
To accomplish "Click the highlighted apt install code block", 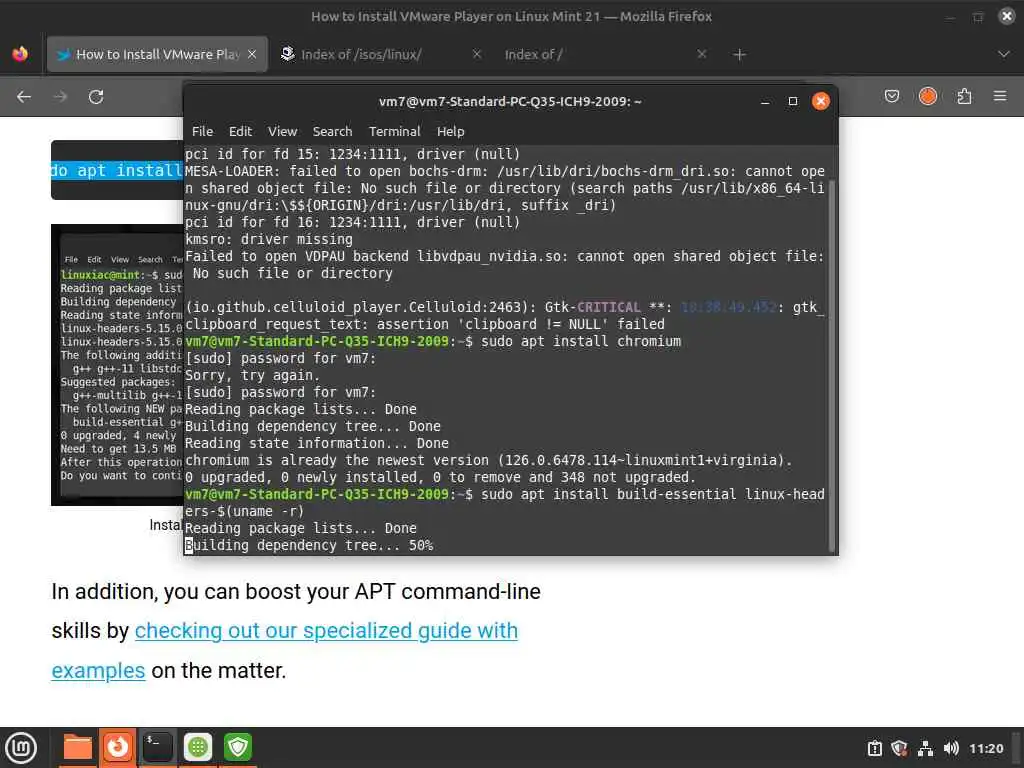I will pos(118,170).
